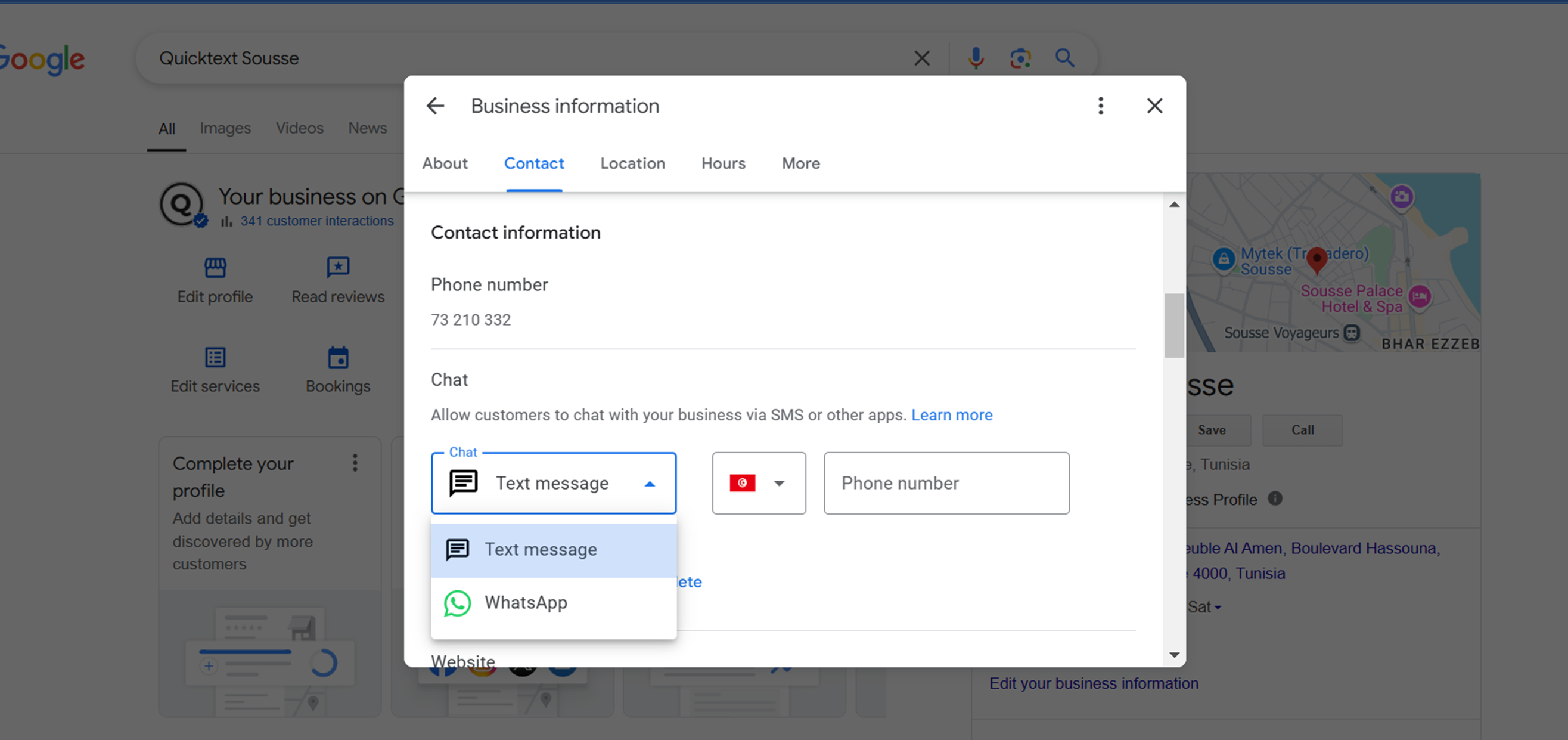The height and width of the screenshot is (740, 1568).
Task: Start voice search with microphone icon
Action: pyautogui.click(x=976, y=58)
